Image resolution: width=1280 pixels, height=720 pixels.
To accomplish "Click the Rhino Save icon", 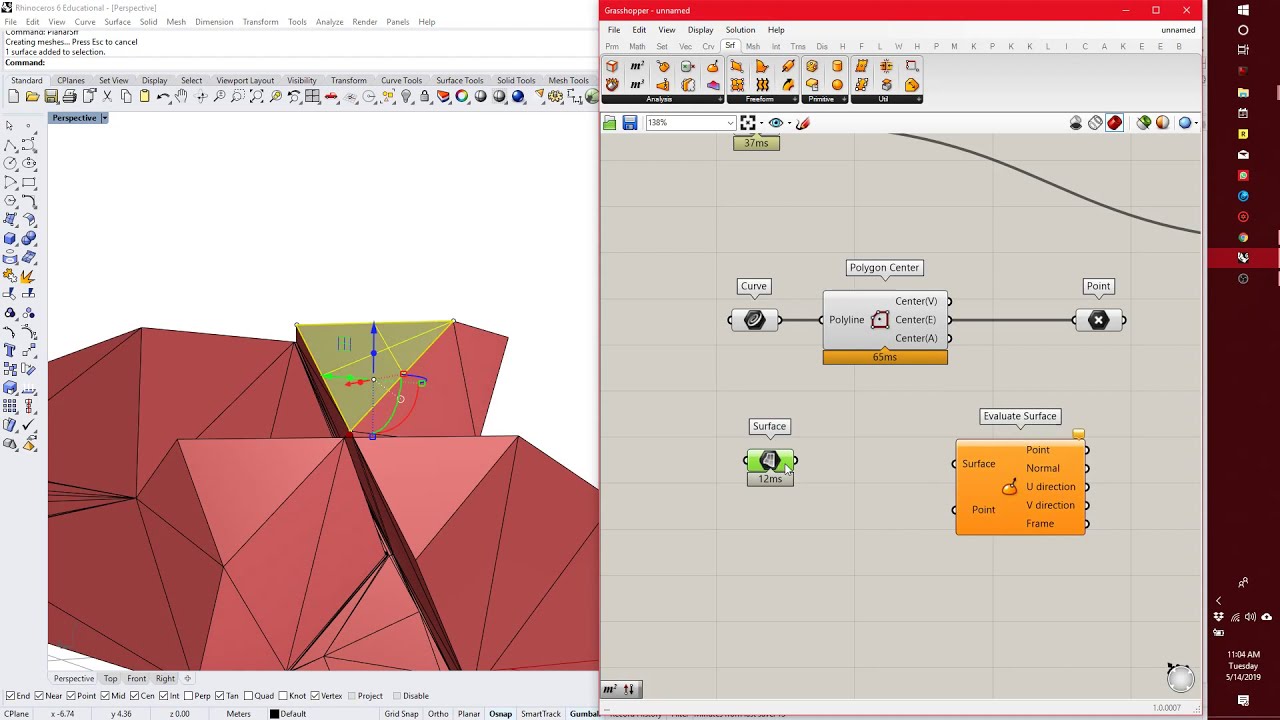I will click(x=51, y=96).
